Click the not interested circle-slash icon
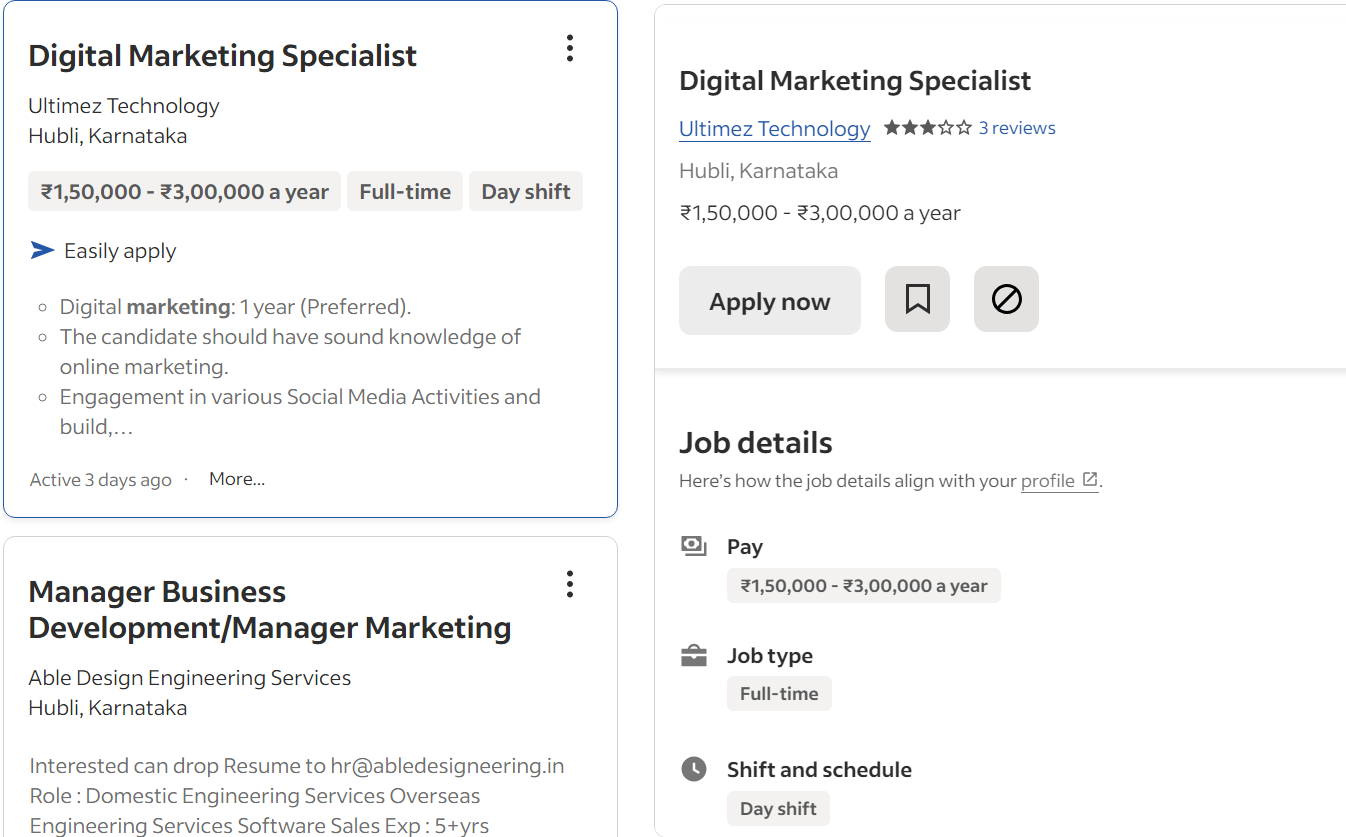The height and width of the screenshot is (837, 1346). click(x=1006, y=299)
